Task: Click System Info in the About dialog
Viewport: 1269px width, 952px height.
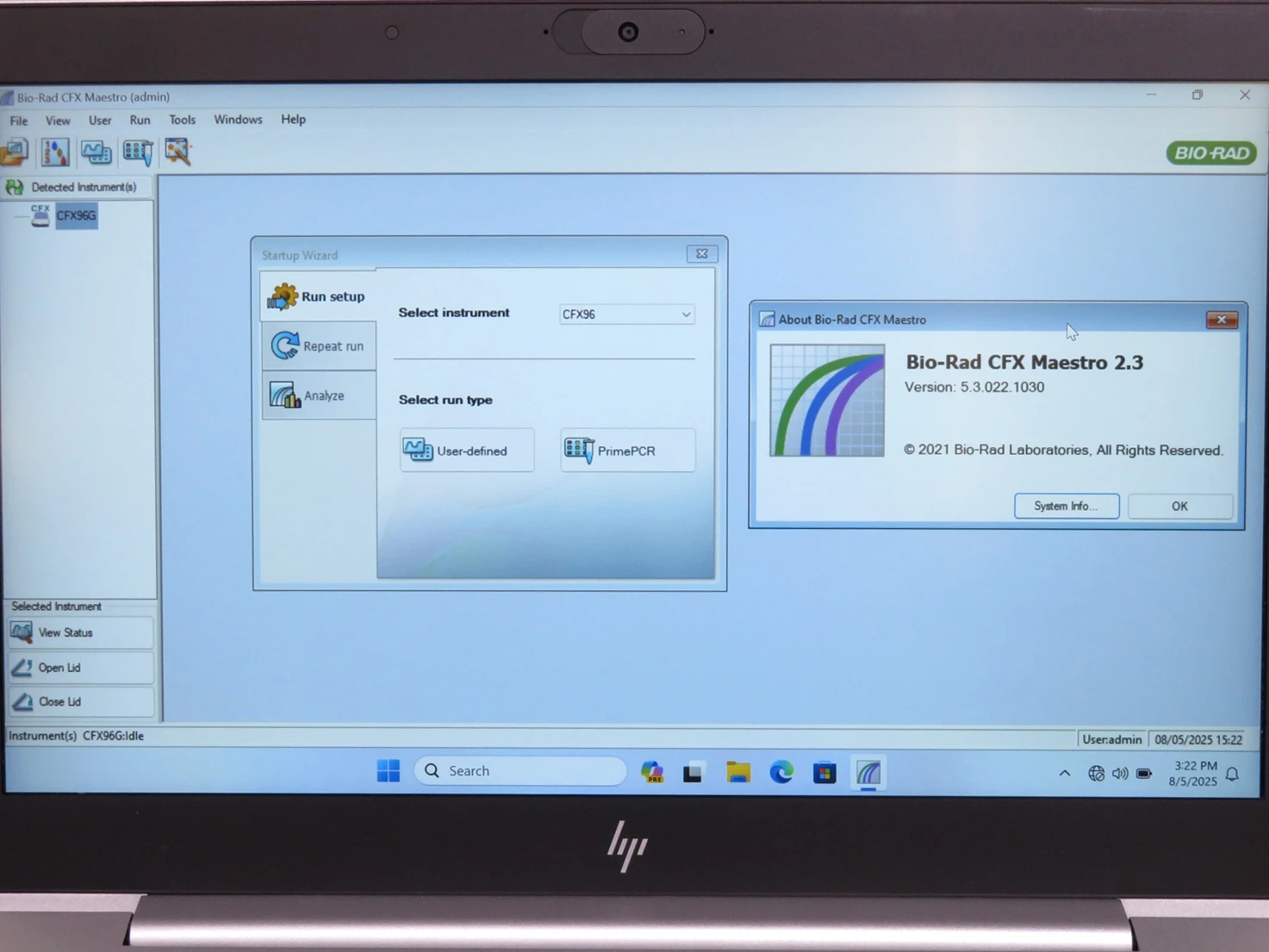Action: coord(1066,506)
